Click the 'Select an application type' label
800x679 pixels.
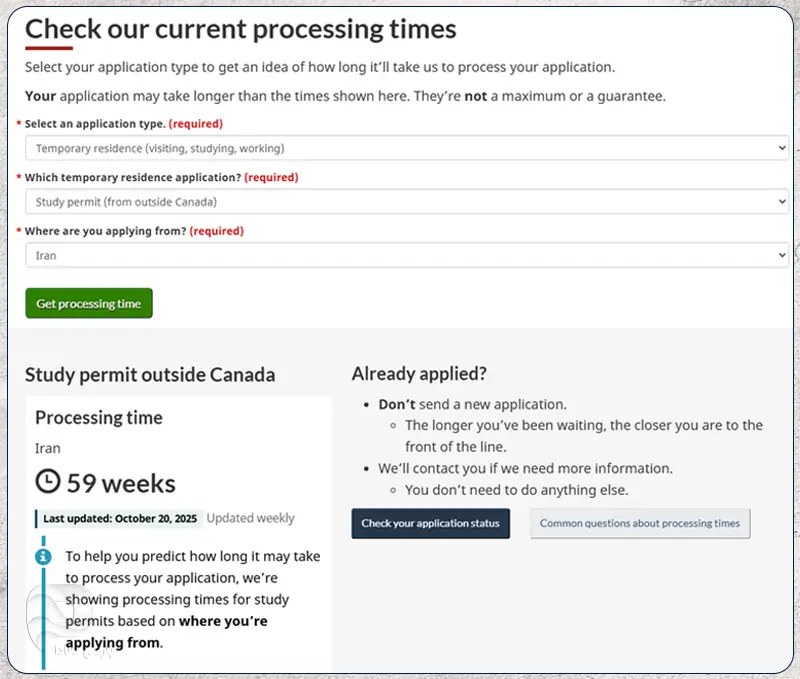pos(95,124)
